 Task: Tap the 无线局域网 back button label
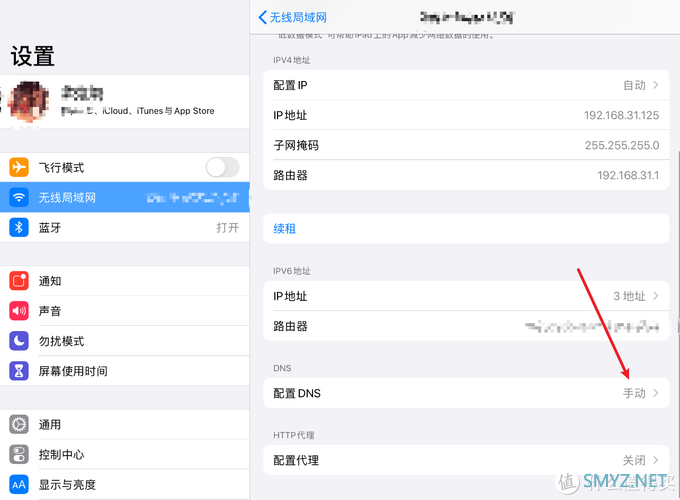tap(298, 17)
